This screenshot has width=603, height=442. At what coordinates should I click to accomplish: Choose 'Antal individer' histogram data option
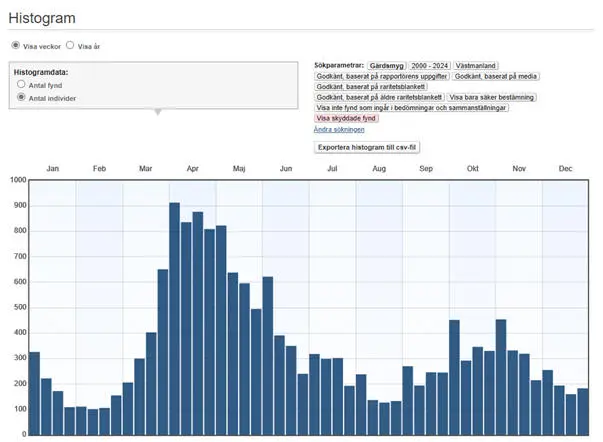pyautogui.click(x=21, y=98)
